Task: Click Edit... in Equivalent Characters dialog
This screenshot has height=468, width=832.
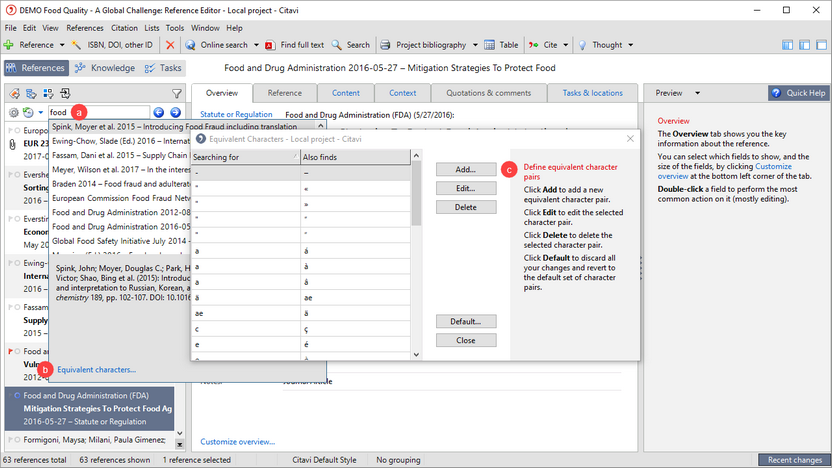Action: 466,188
